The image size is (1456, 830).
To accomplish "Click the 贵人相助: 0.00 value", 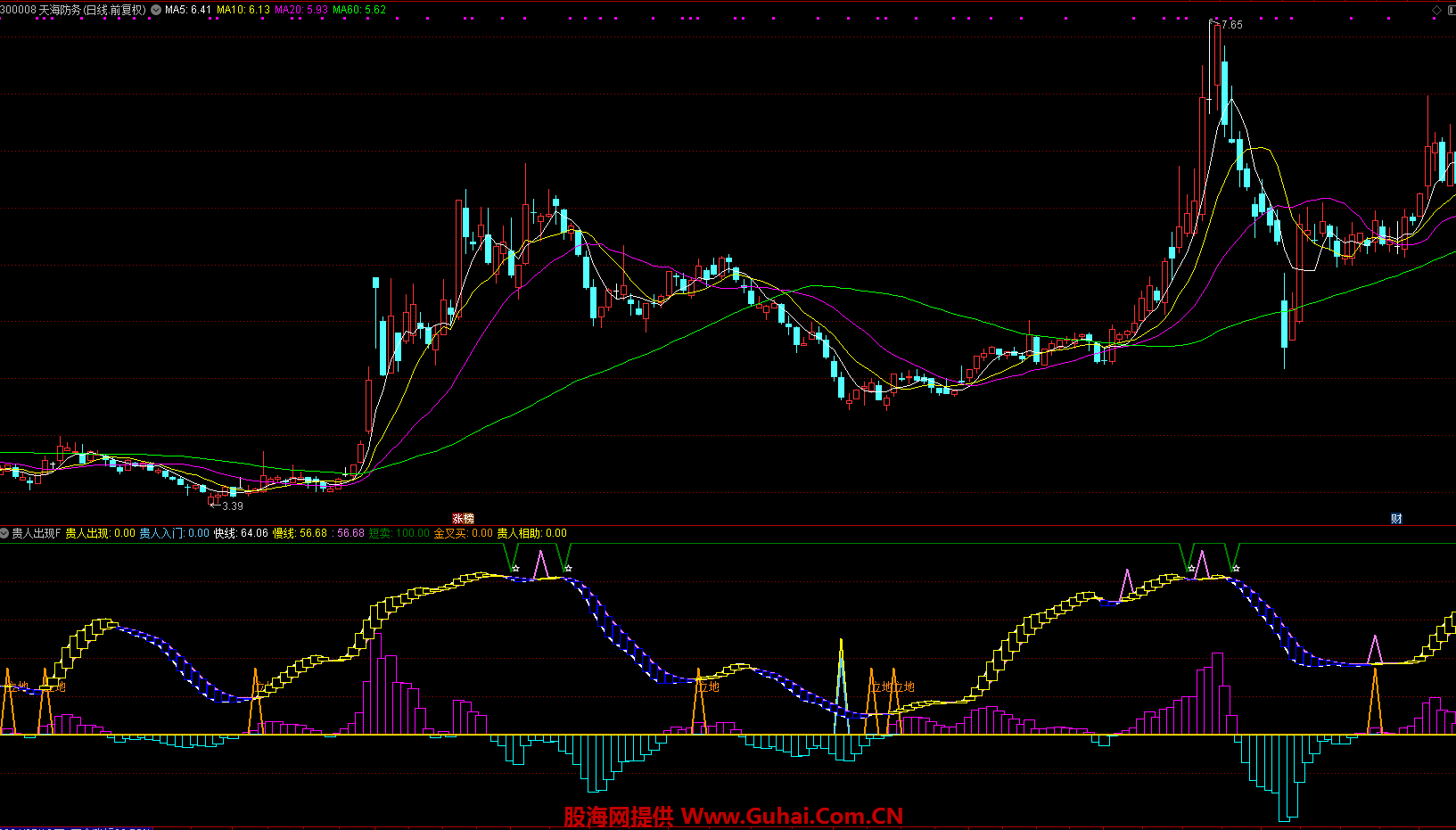I will point(532,533).
